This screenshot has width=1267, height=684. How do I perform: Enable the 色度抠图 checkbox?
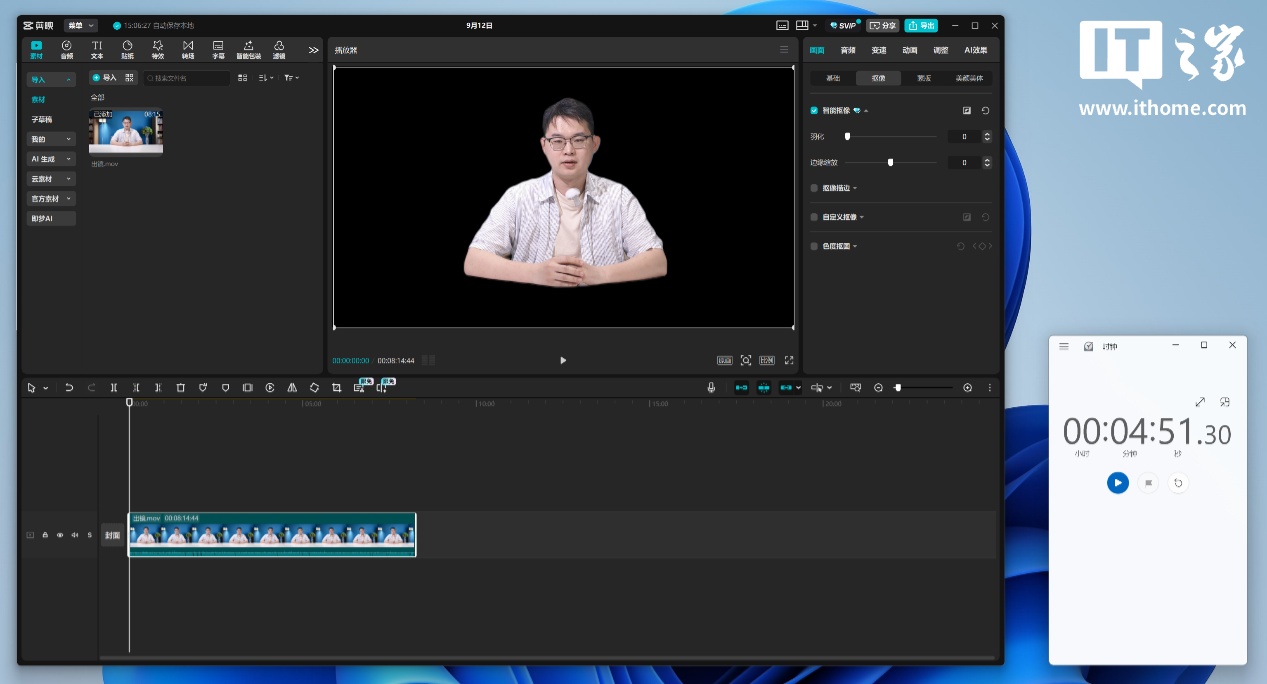814,246
